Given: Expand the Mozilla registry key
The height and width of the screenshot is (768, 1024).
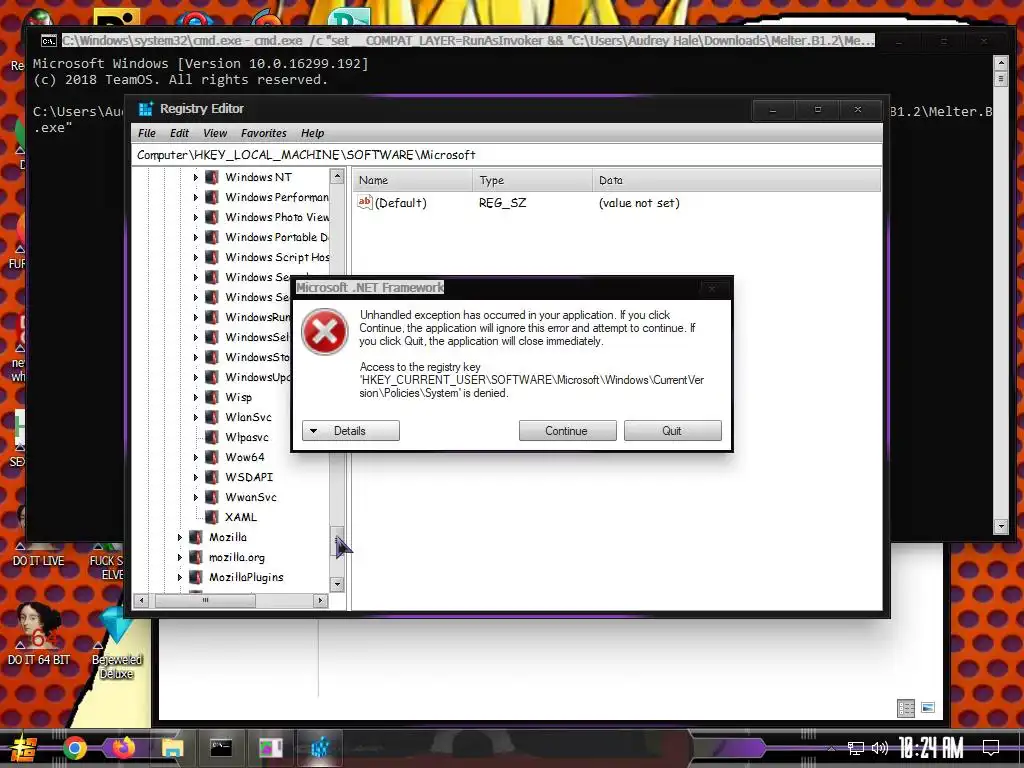Looking at the screenshot, I should point(180,537).
